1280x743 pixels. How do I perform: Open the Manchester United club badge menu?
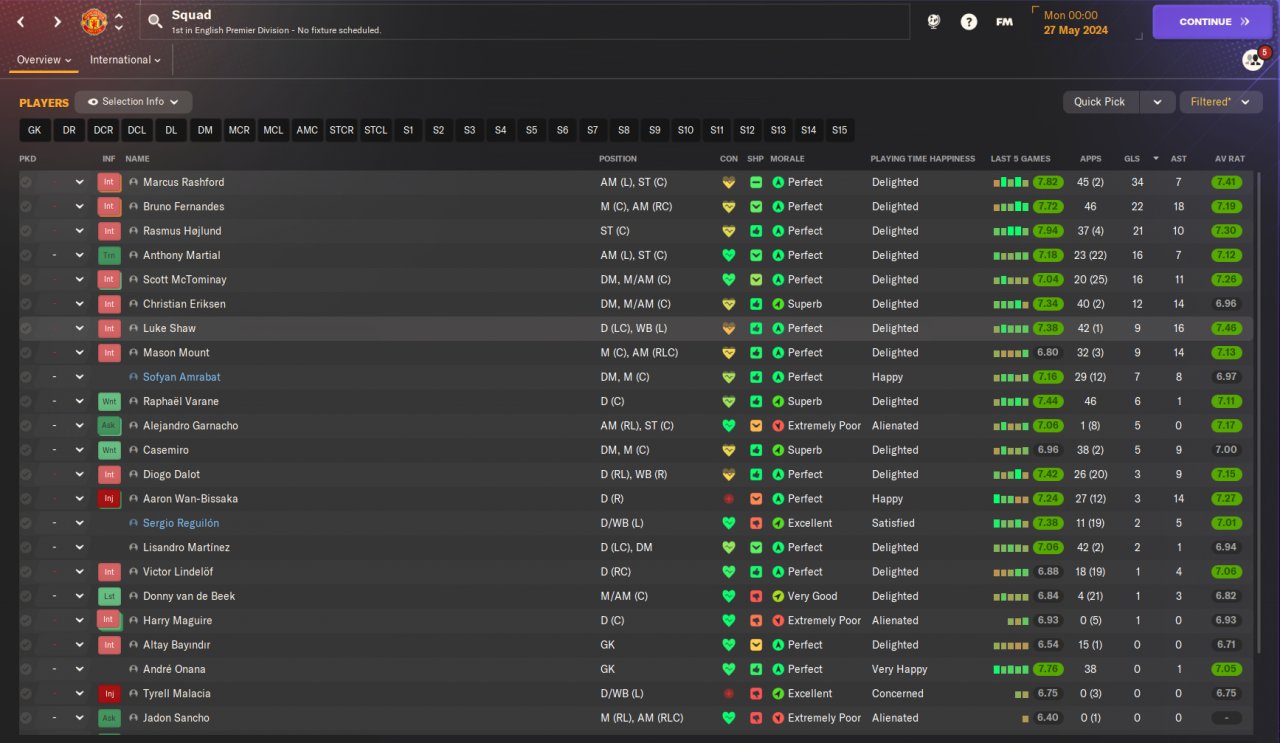(x=93, y=21)
